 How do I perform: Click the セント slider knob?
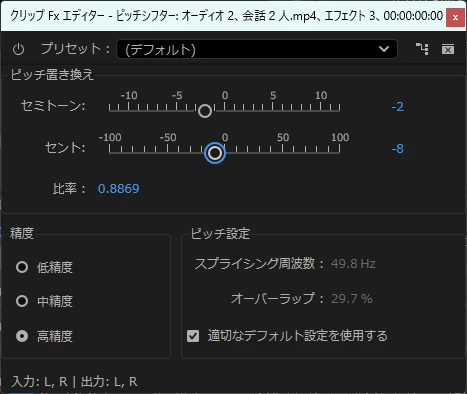(x=215, y=153)
